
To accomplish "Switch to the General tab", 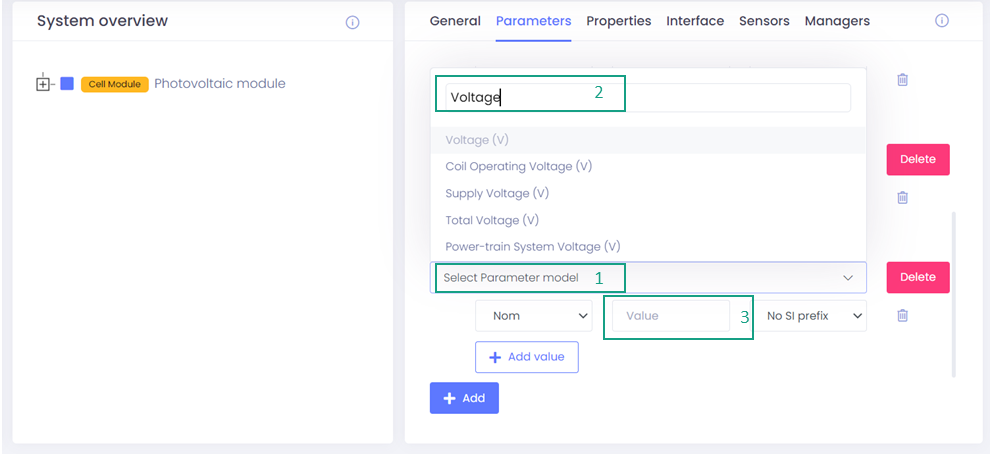I will click(x=455, y=21).
